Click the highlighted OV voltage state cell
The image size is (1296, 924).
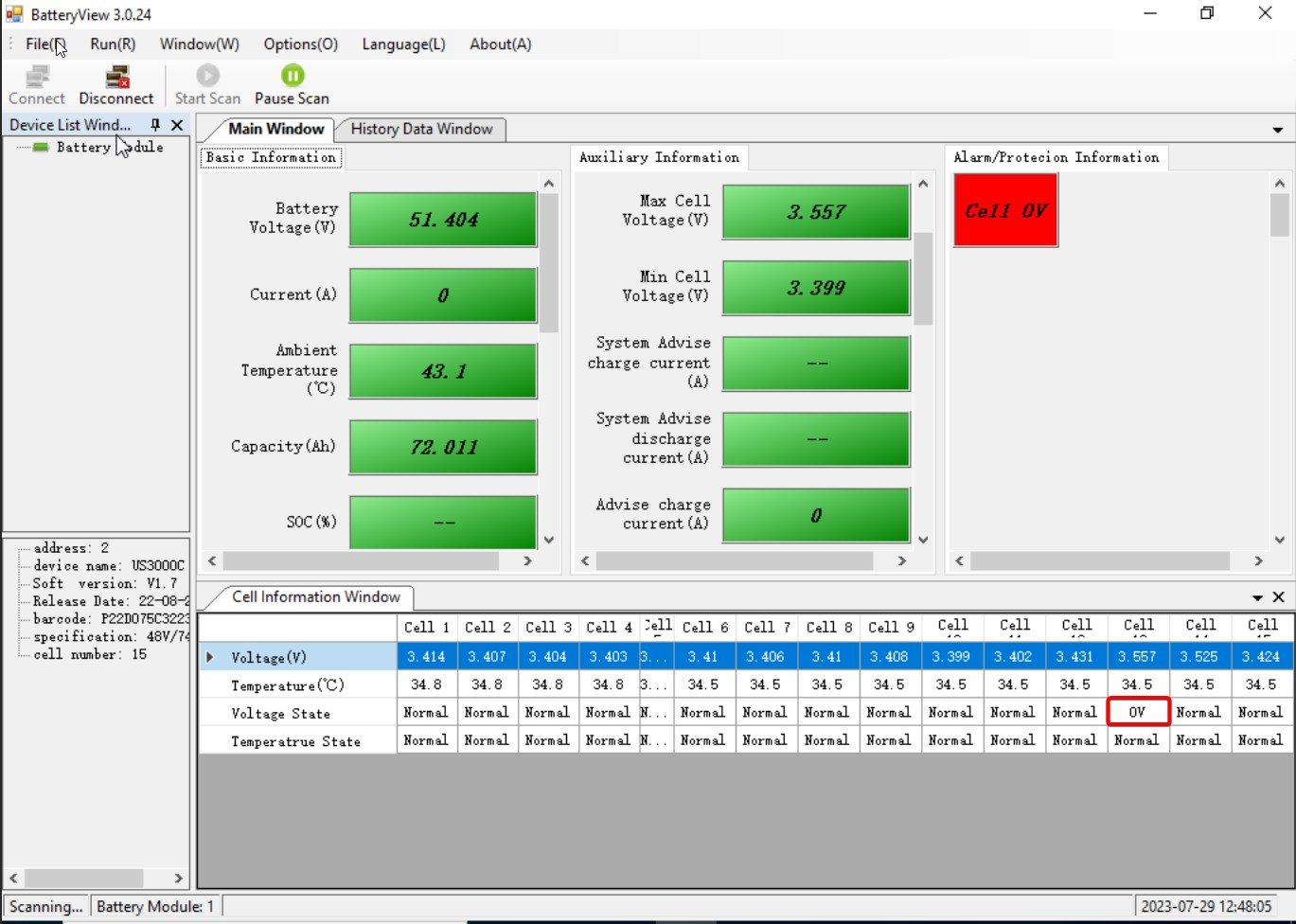1137,712
